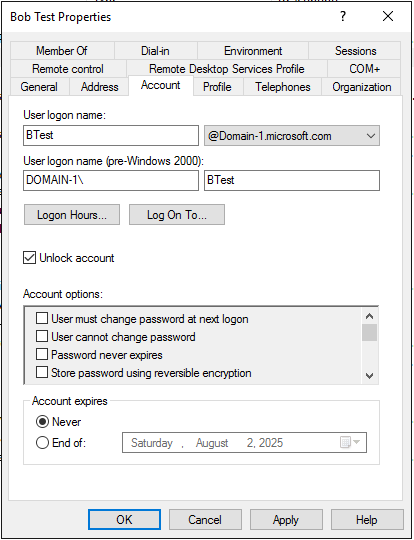Select the Never account expiry radio button
Image resolution: width=414 pixels, height=540 pixels.
pos(42,422)
